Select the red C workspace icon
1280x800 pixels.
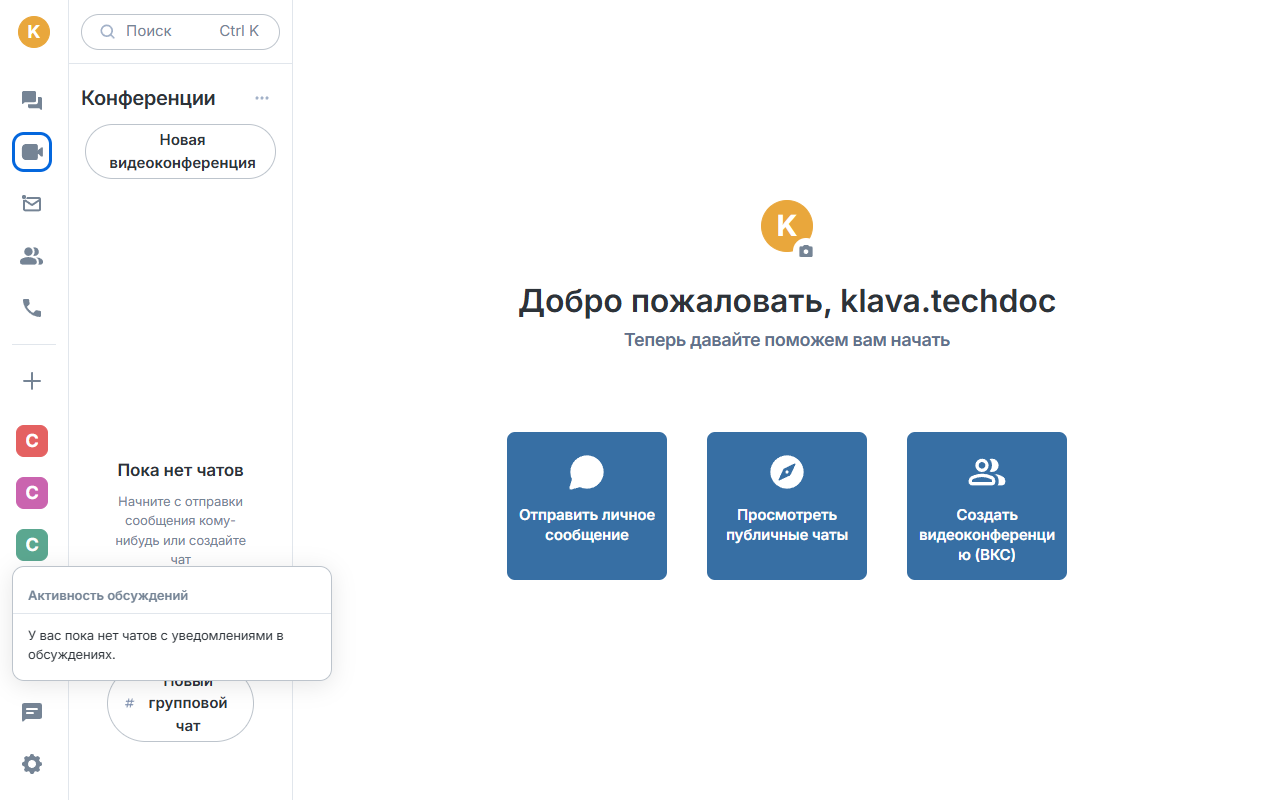pos(32,441)
